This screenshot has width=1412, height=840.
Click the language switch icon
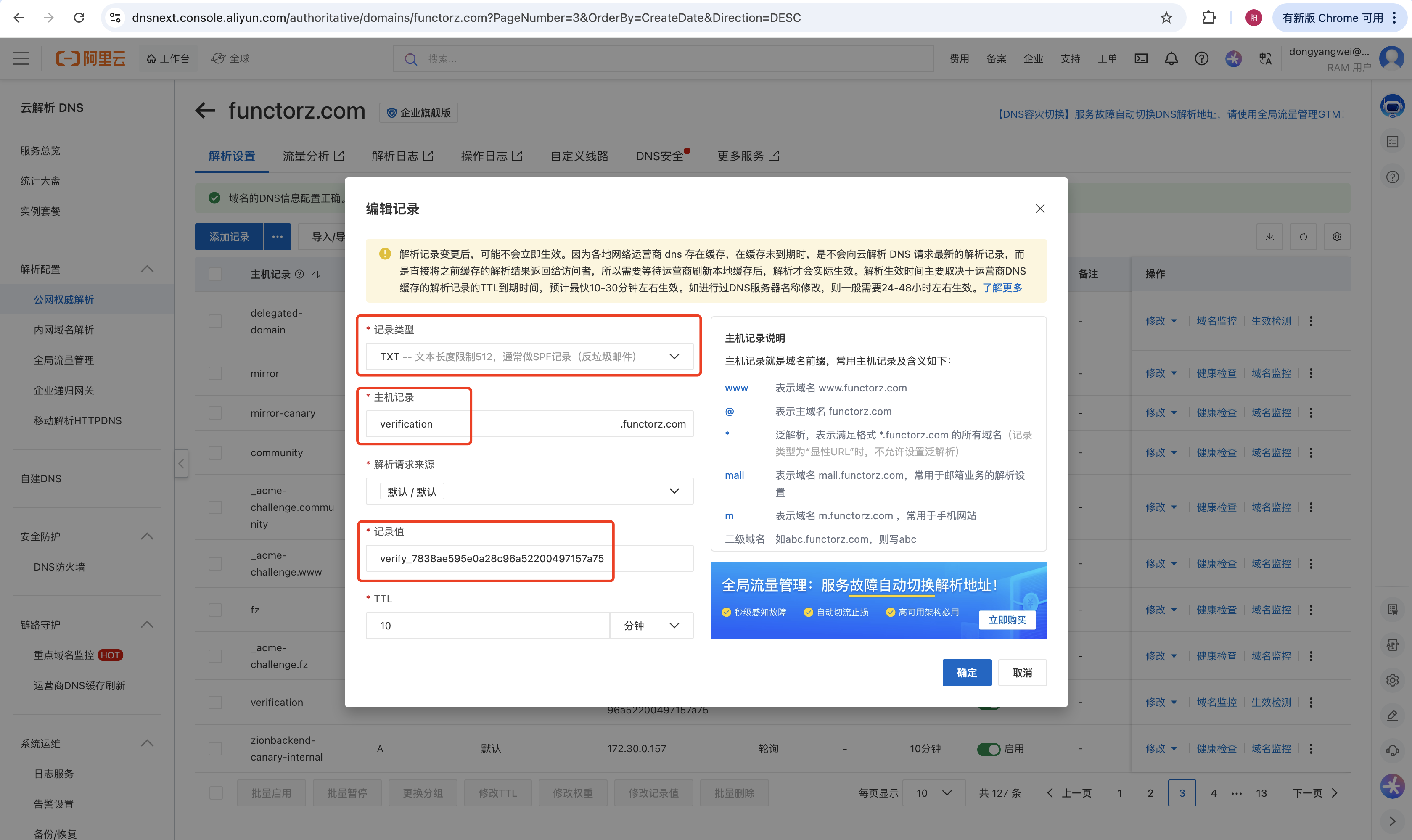1265,58
